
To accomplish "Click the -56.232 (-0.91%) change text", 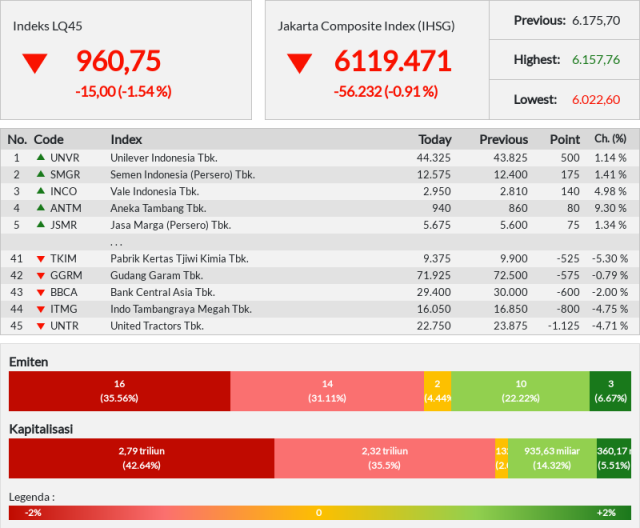I will tap(386, 91).
